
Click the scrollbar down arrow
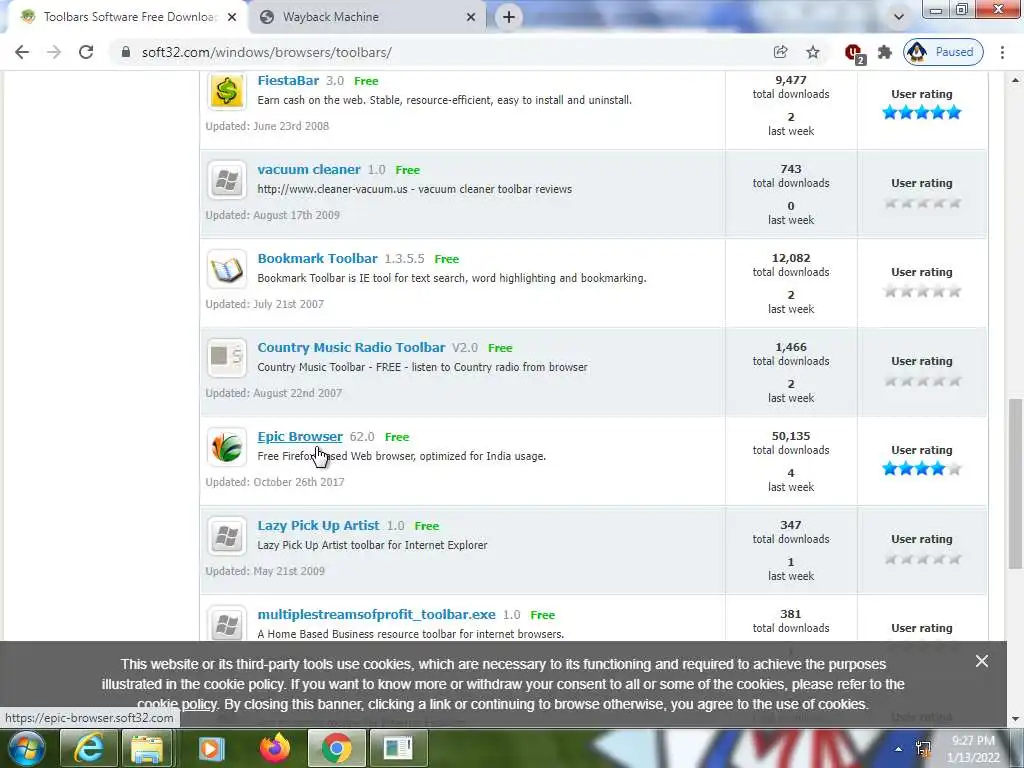pyautogui.click(x=1015, y=720)
